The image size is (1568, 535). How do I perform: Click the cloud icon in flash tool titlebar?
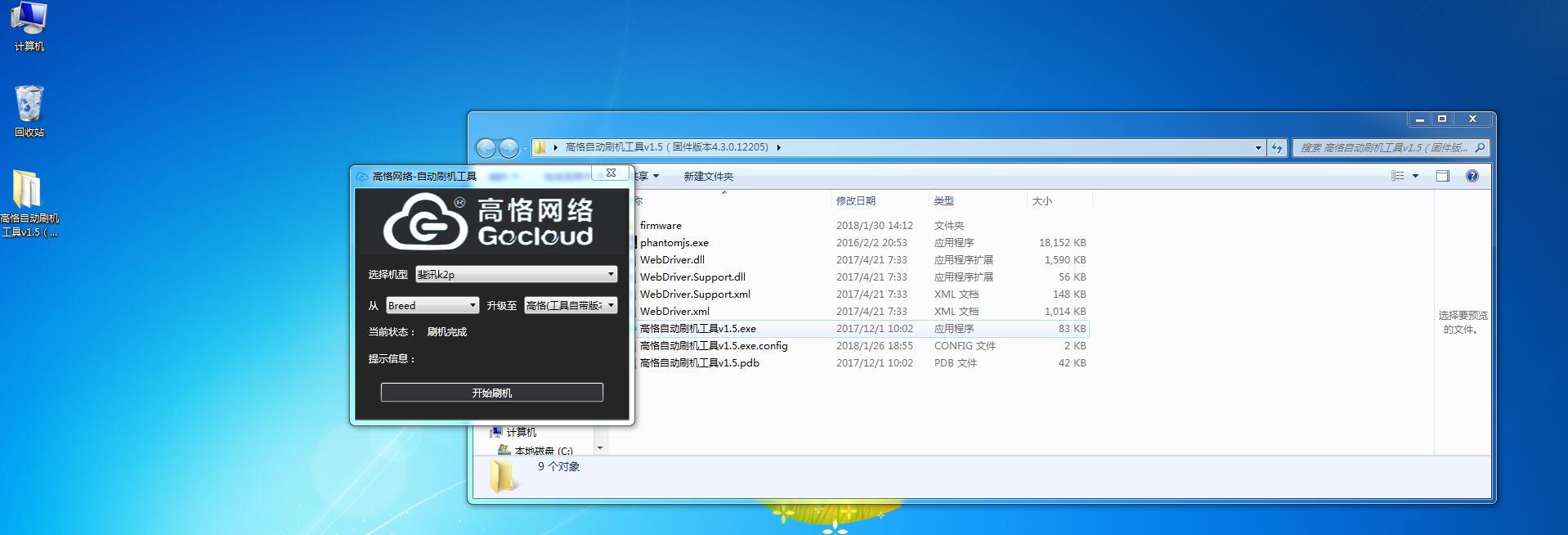click(x=362, y=176)
